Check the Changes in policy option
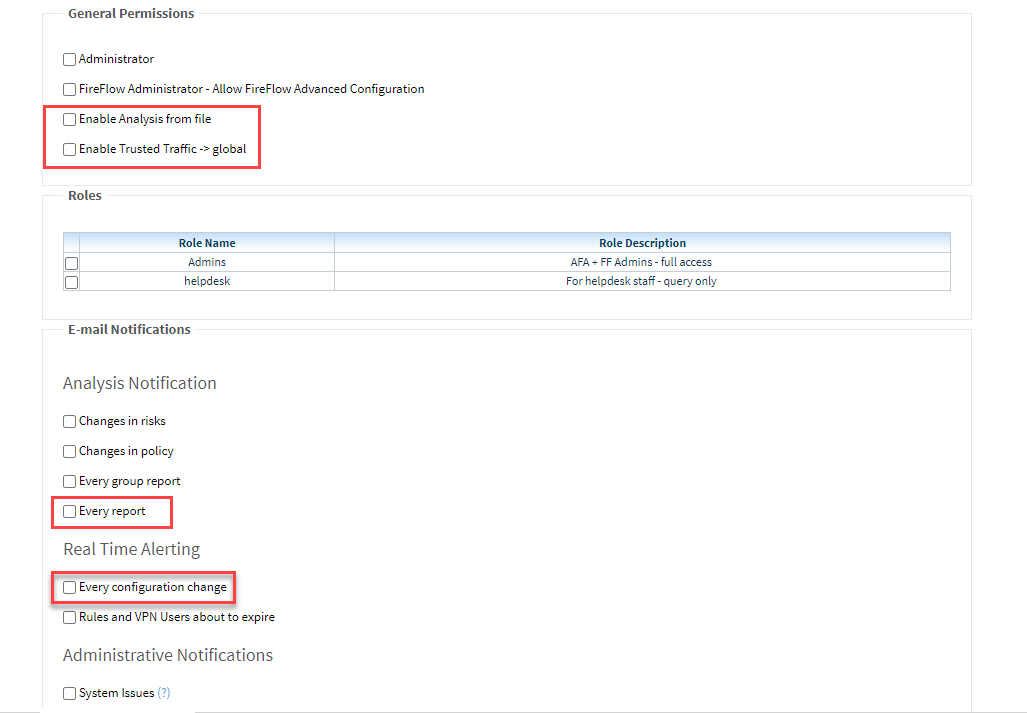This screenshot has width=1027, height=713. (x=69, y=451)
